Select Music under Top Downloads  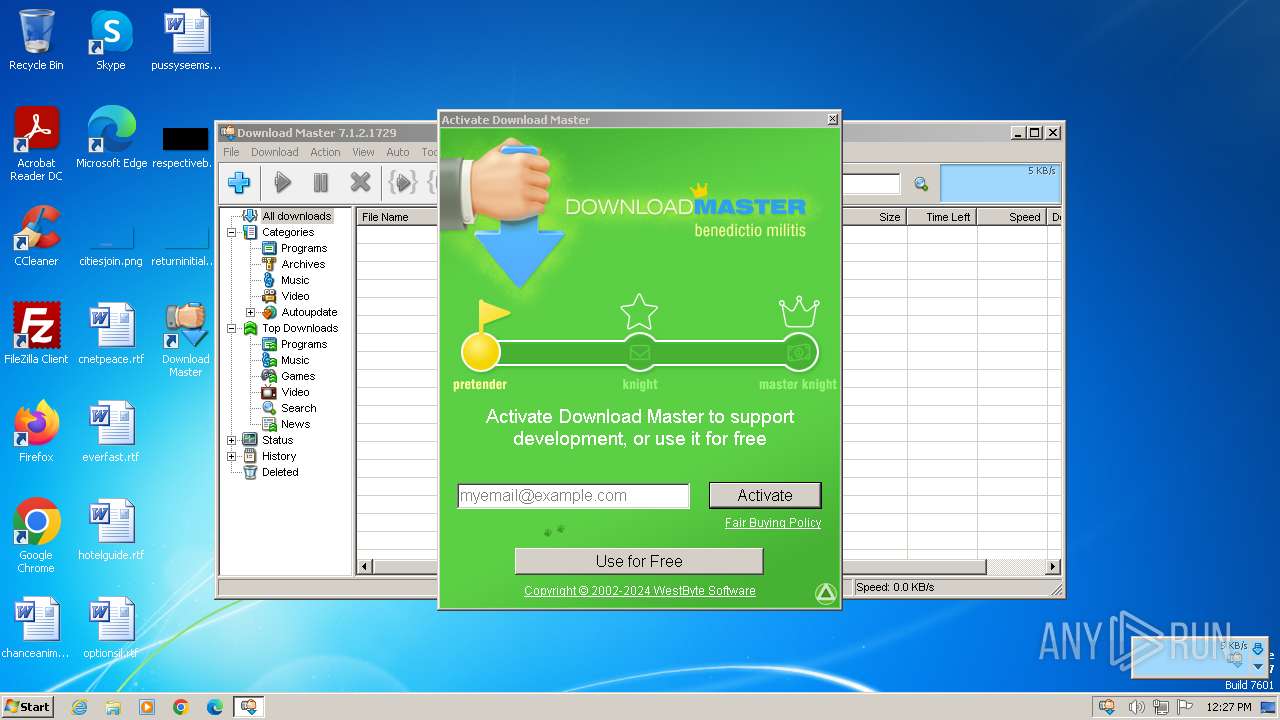[x=295, y=360]
